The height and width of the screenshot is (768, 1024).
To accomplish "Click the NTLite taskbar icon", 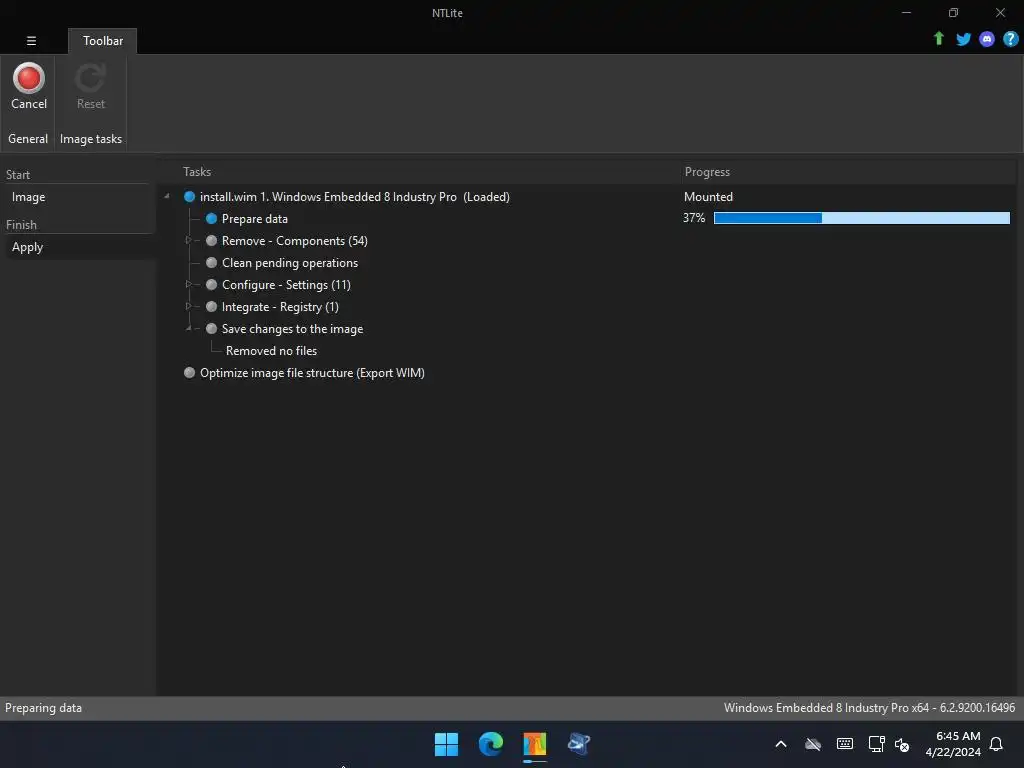I will (x=534, y=744).
